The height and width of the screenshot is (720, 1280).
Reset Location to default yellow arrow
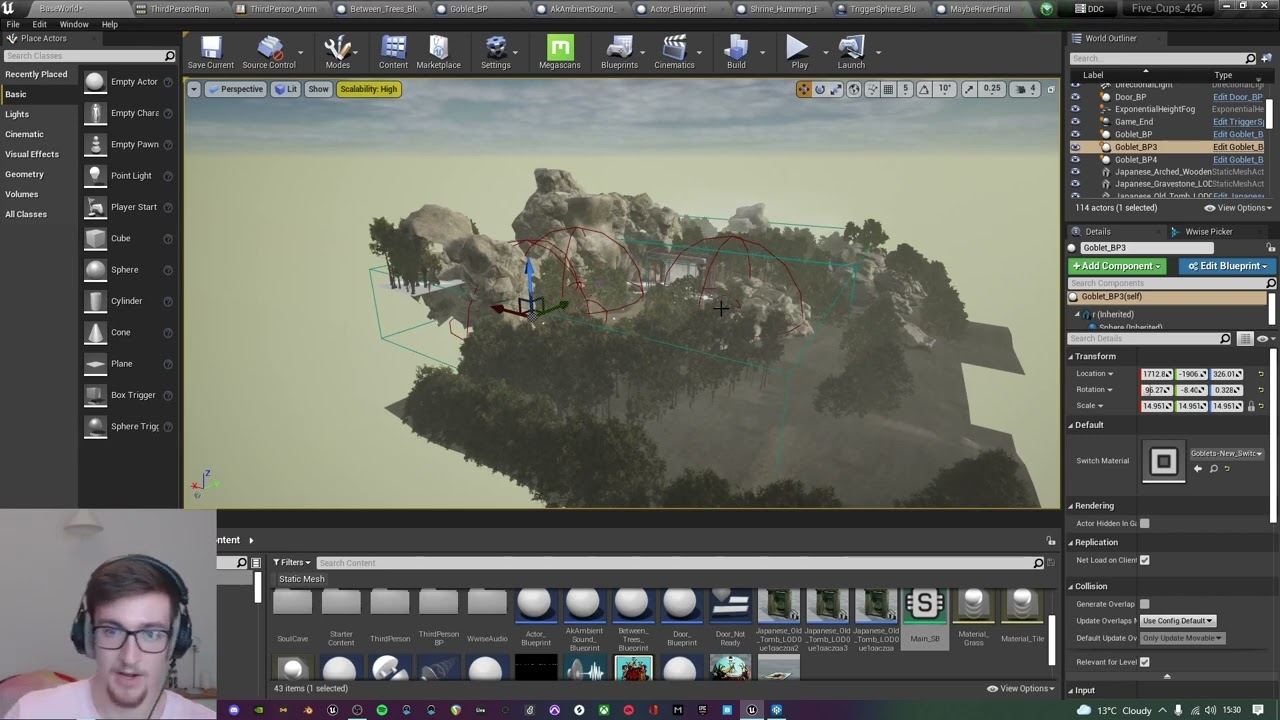[x=1261, y=374]
